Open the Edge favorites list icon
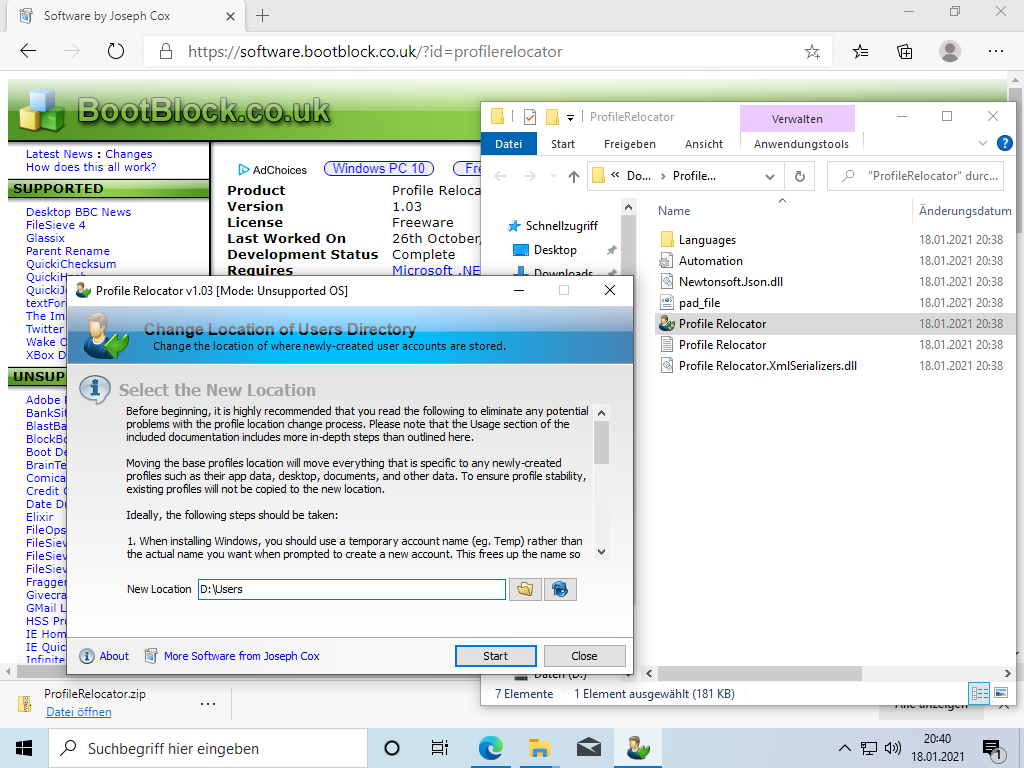The width and height of the screenshot is (1024, 768). point(861,51)
